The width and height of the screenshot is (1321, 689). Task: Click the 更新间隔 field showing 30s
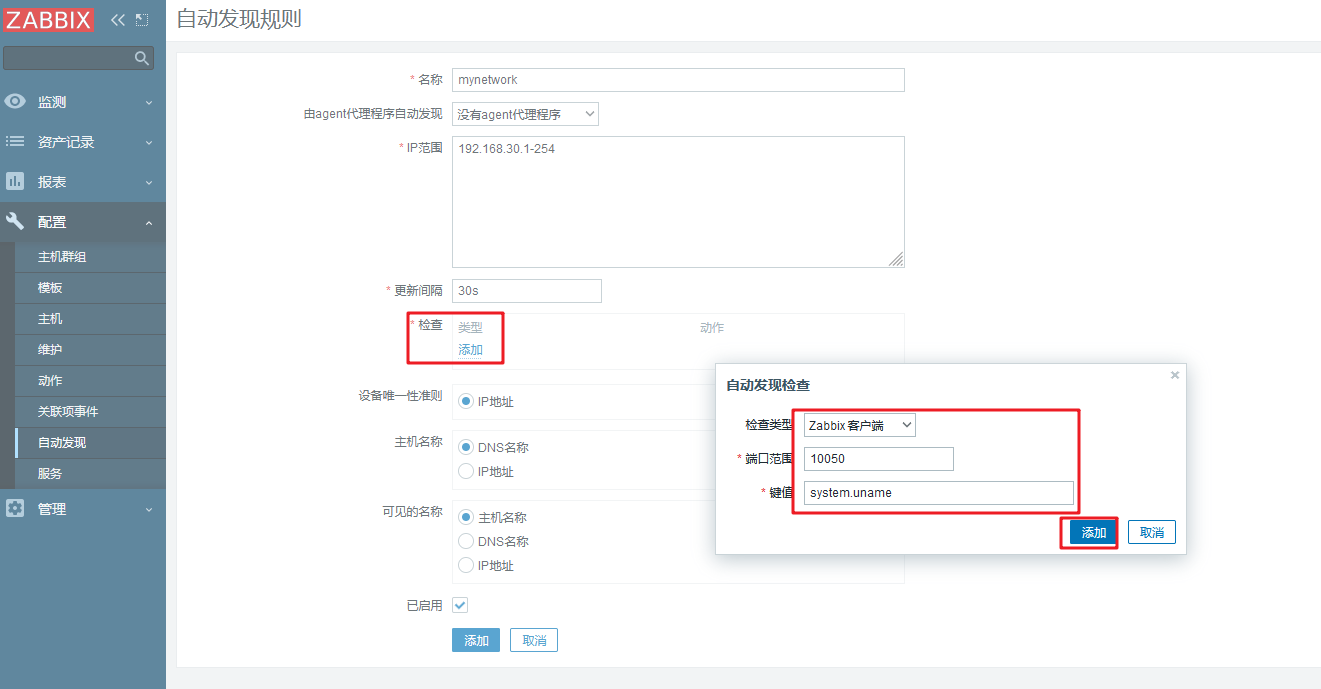coord(527,291)
